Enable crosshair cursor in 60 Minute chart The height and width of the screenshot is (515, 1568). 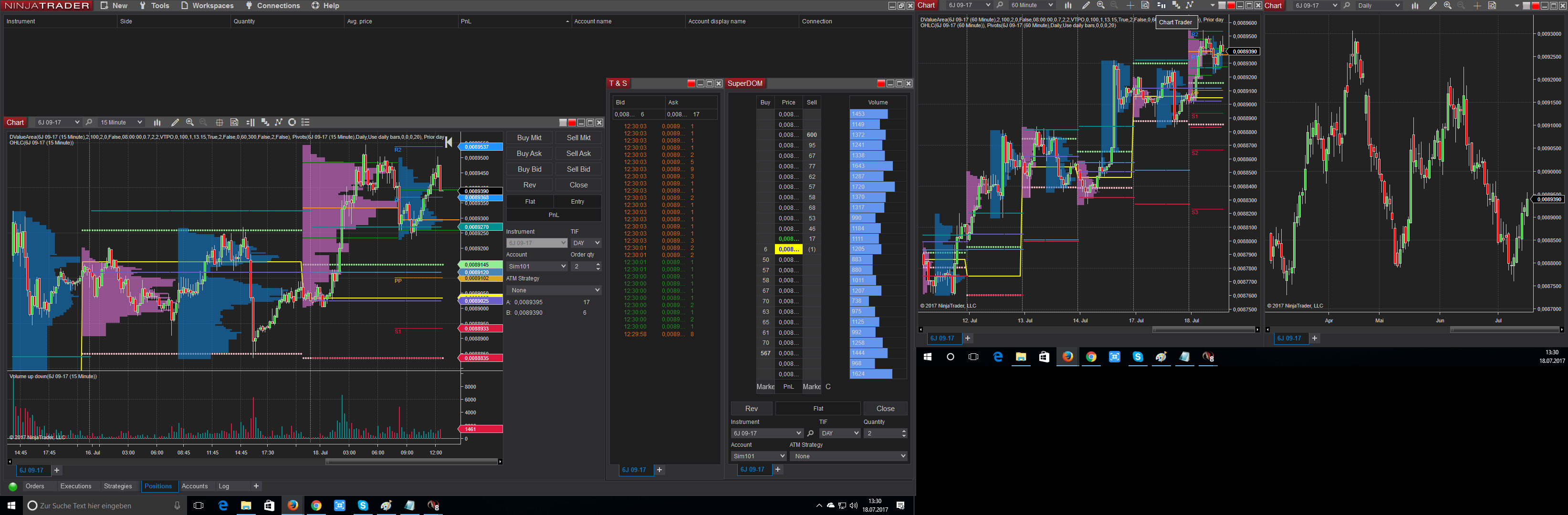pyautogui.click(x=1130, y=5)
